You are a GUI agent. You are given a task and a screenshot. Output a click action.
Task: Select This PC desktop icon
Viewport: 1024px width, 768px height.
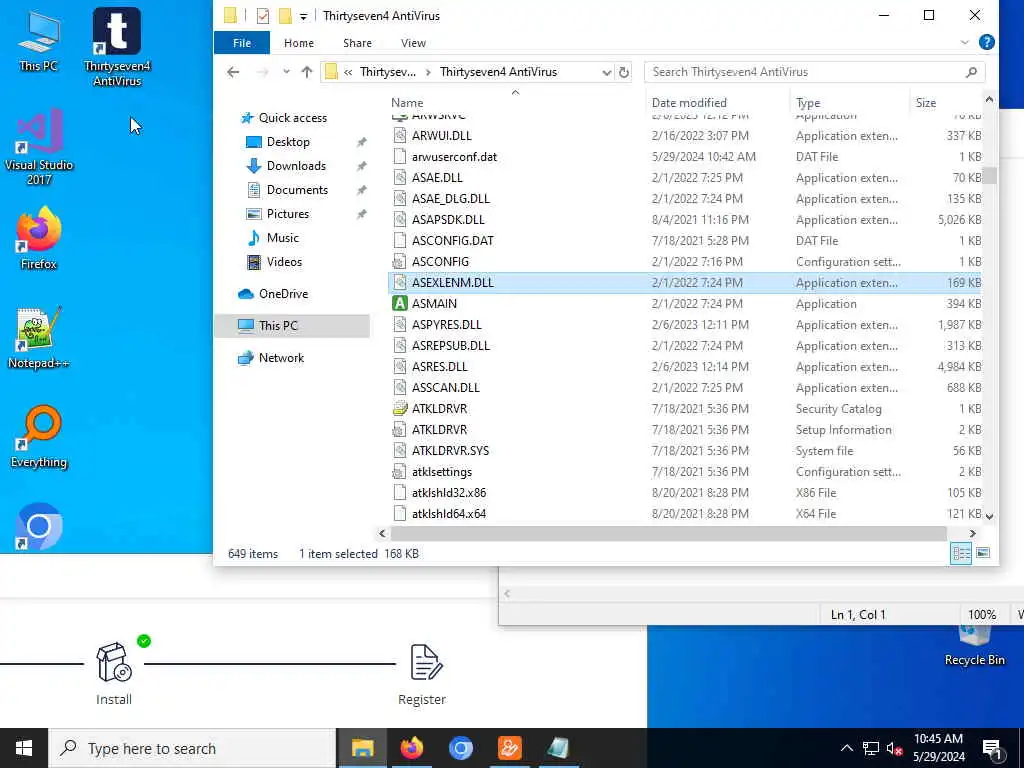pyautogui.click(x=39, y=40)
